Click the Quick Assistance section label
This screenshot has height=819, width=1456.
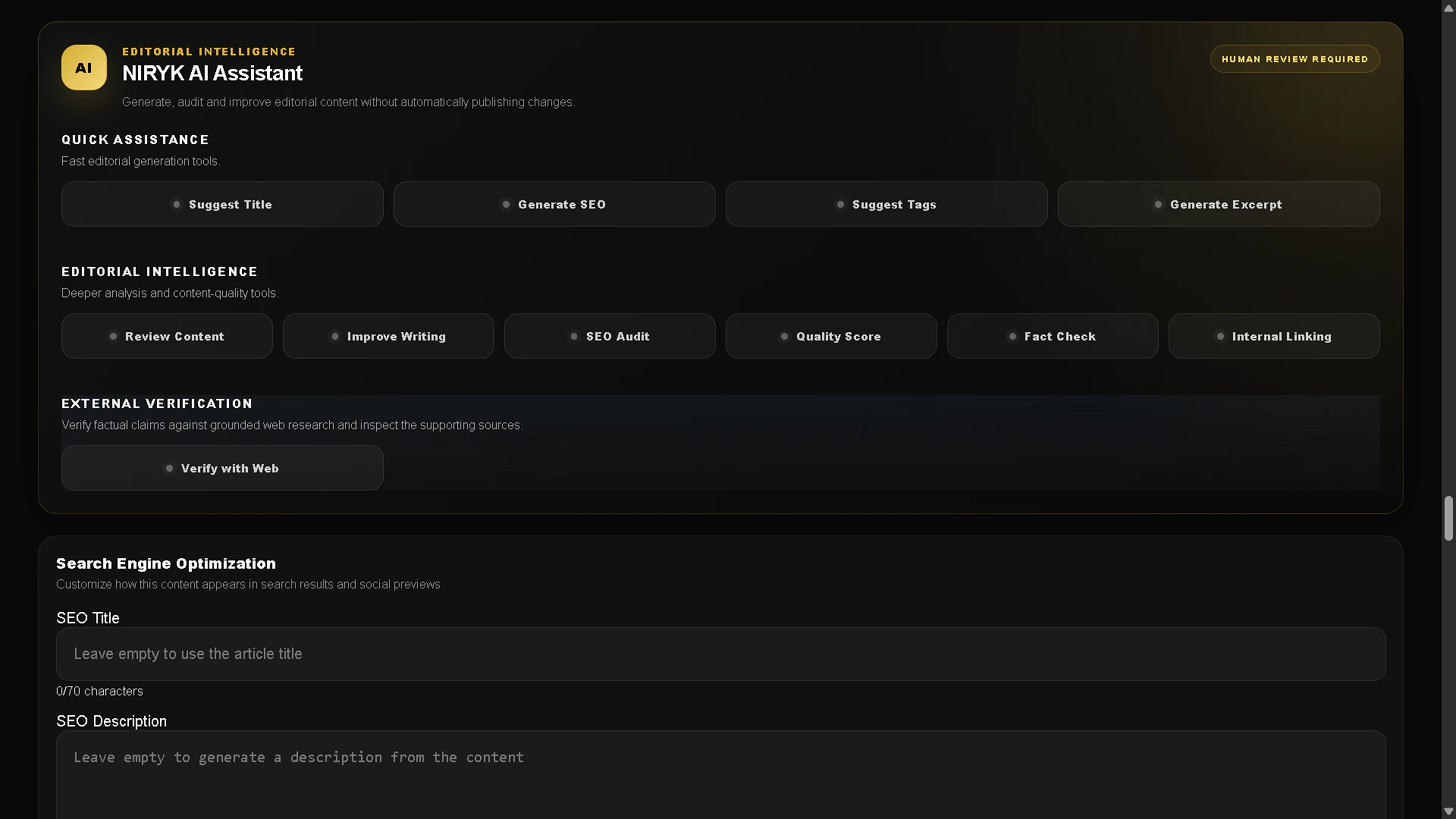(x=135, y=140)
